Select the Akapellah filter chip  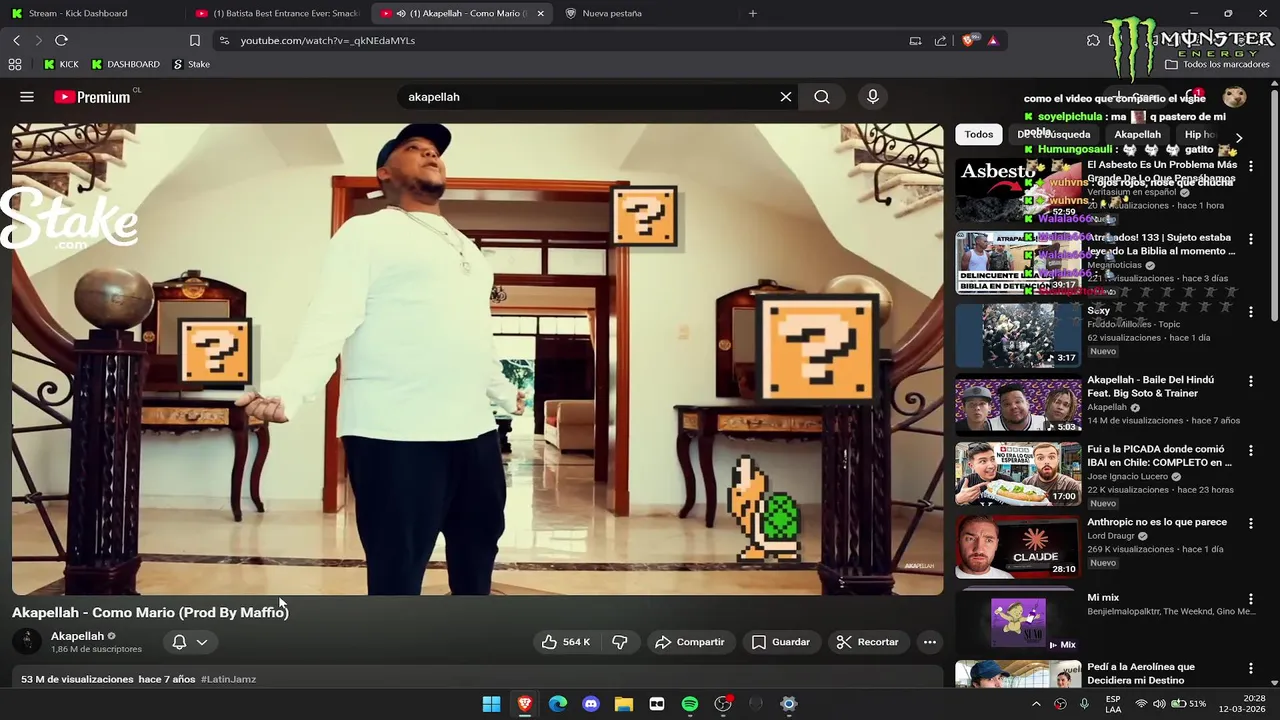[1138, 134]
